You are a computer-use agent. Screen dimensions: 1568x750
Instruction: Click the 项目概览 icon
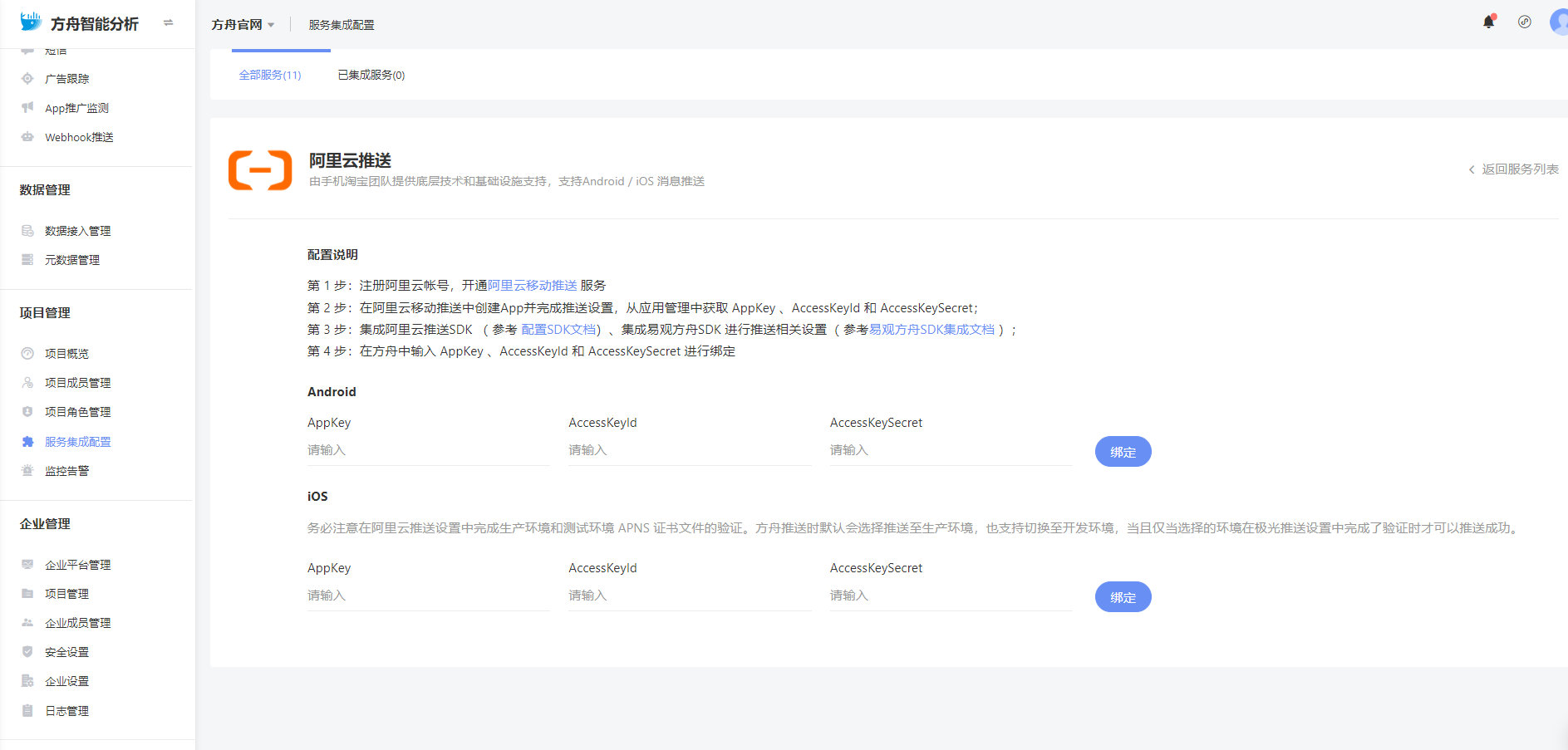click(x=27, y=354)
